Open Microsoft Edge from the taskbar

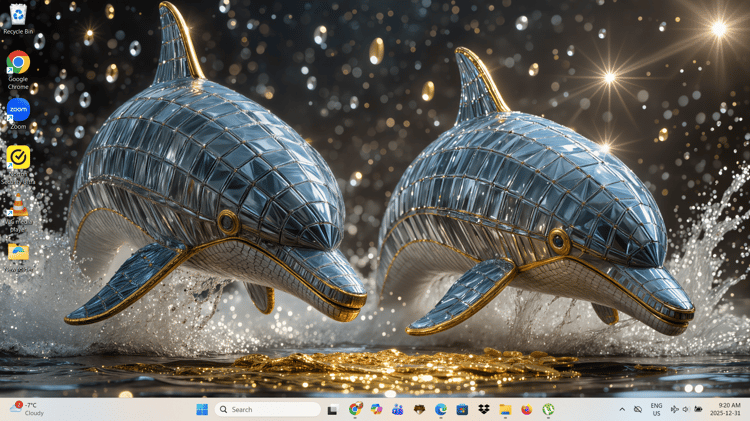tap(441, 410)
